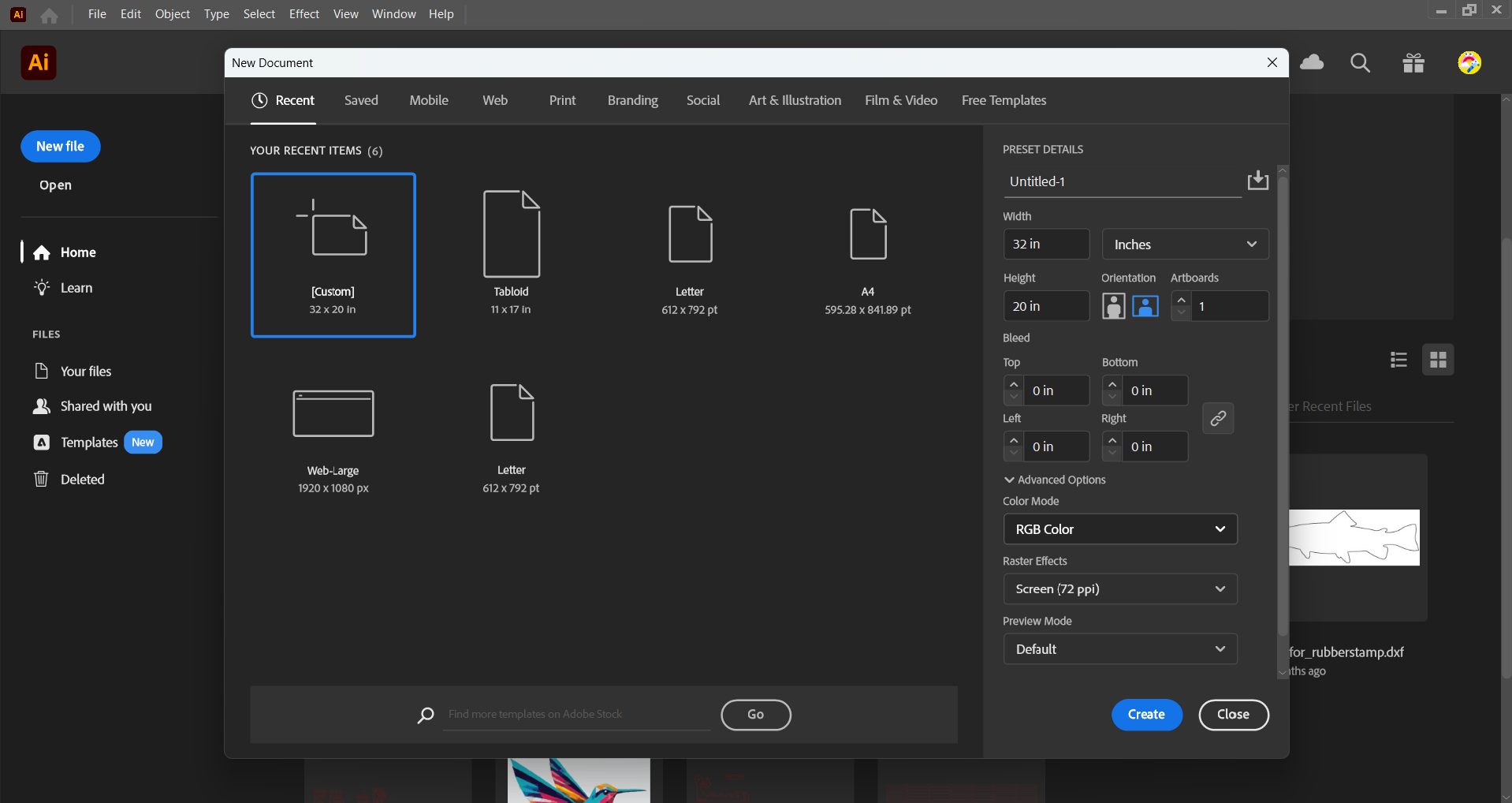Click the New file button
Viewport: 1512px width, 803px height.
point(60,146)
